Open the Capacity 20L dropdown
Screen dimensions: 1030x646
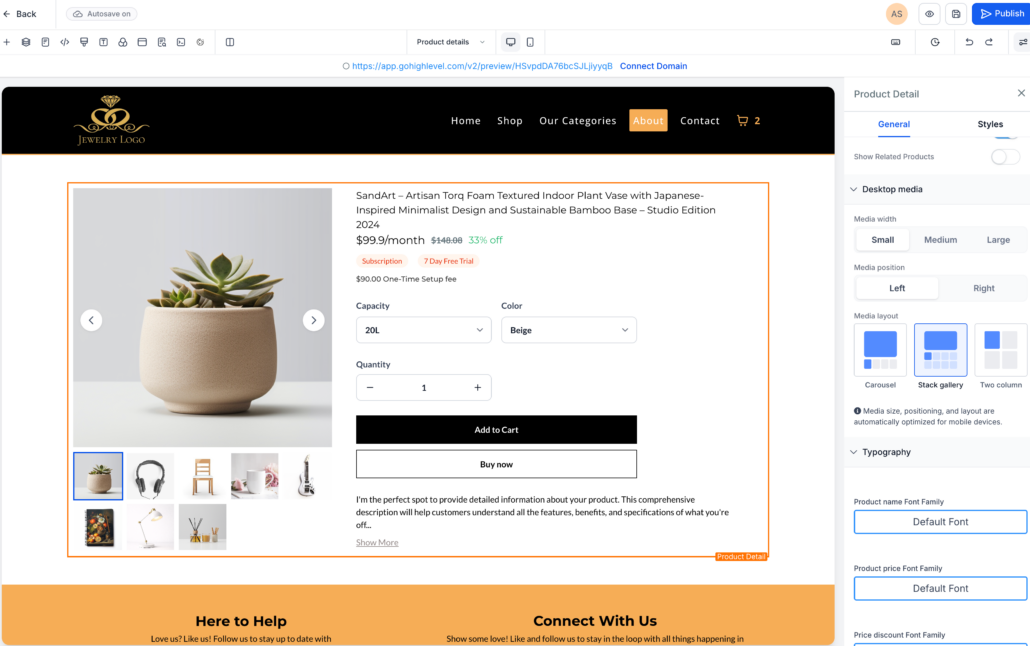(x=424, y=330)
